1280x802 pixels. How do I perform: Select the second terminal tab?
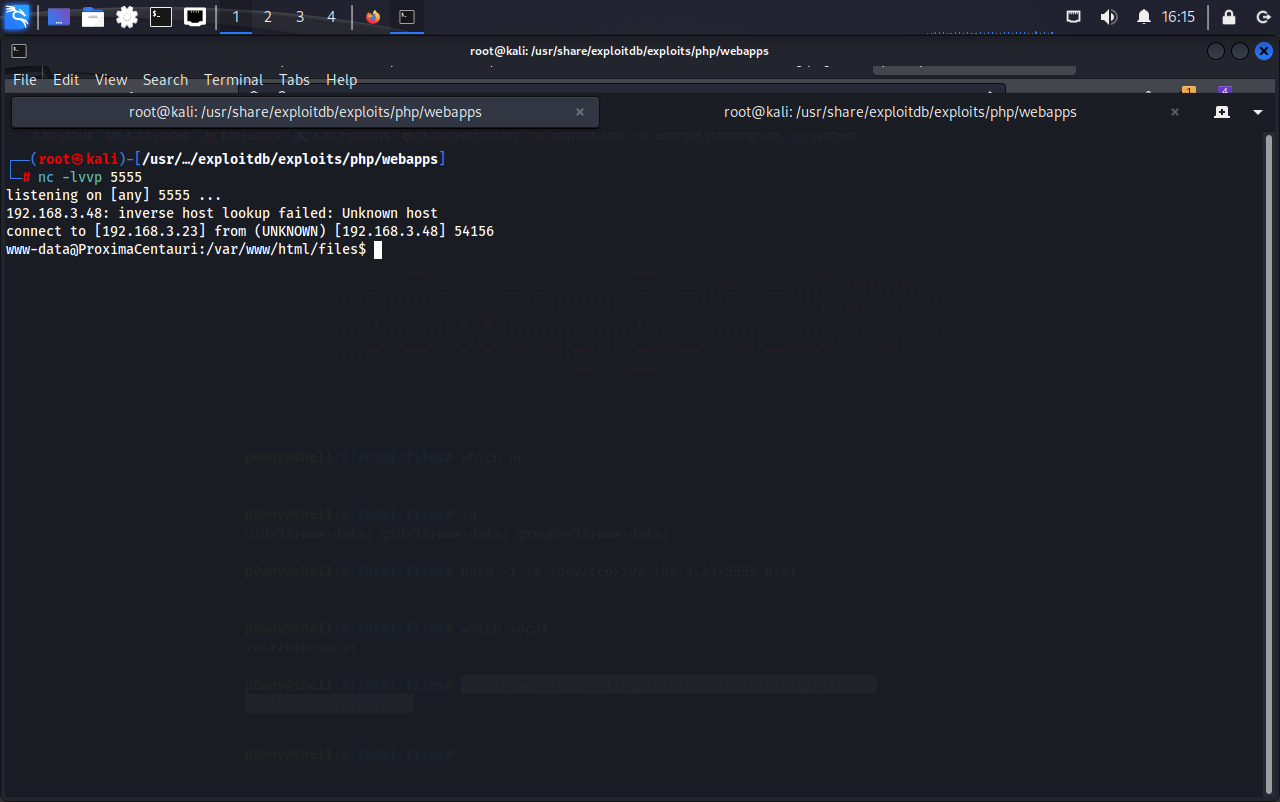[900, 112]
